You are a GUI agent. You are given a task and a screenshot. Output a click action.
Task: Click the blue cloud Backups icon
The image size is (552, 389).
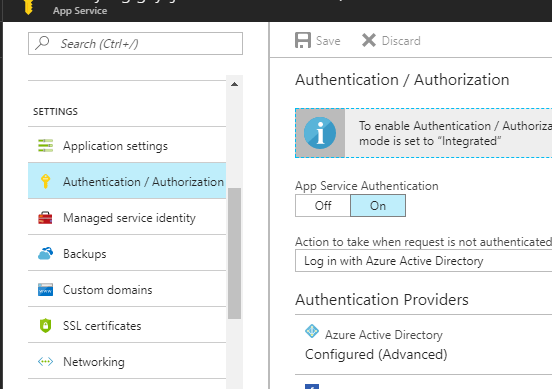click(x=45, y=253)
